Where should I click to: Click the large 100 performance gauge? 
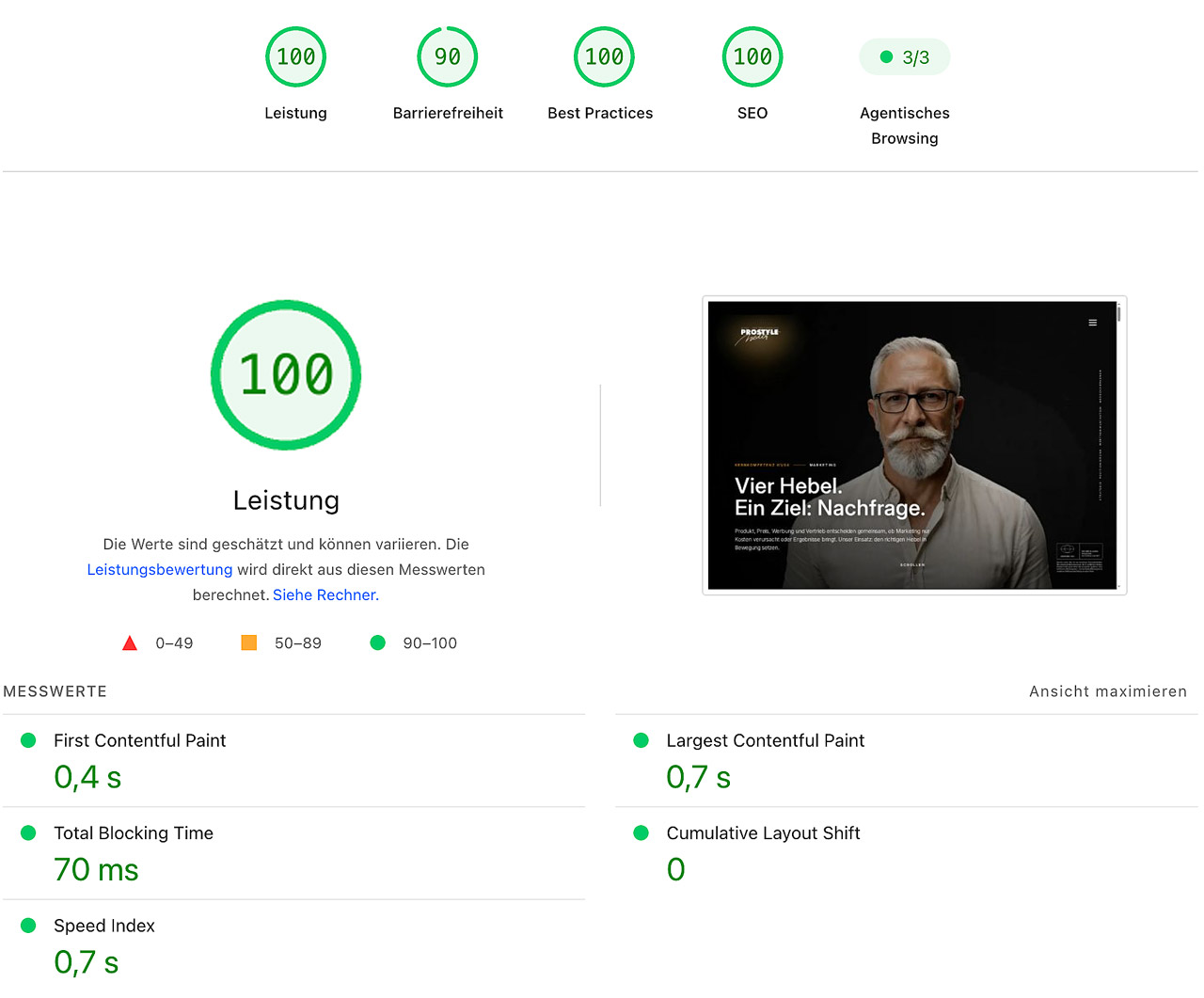click(x=286, y=375)
